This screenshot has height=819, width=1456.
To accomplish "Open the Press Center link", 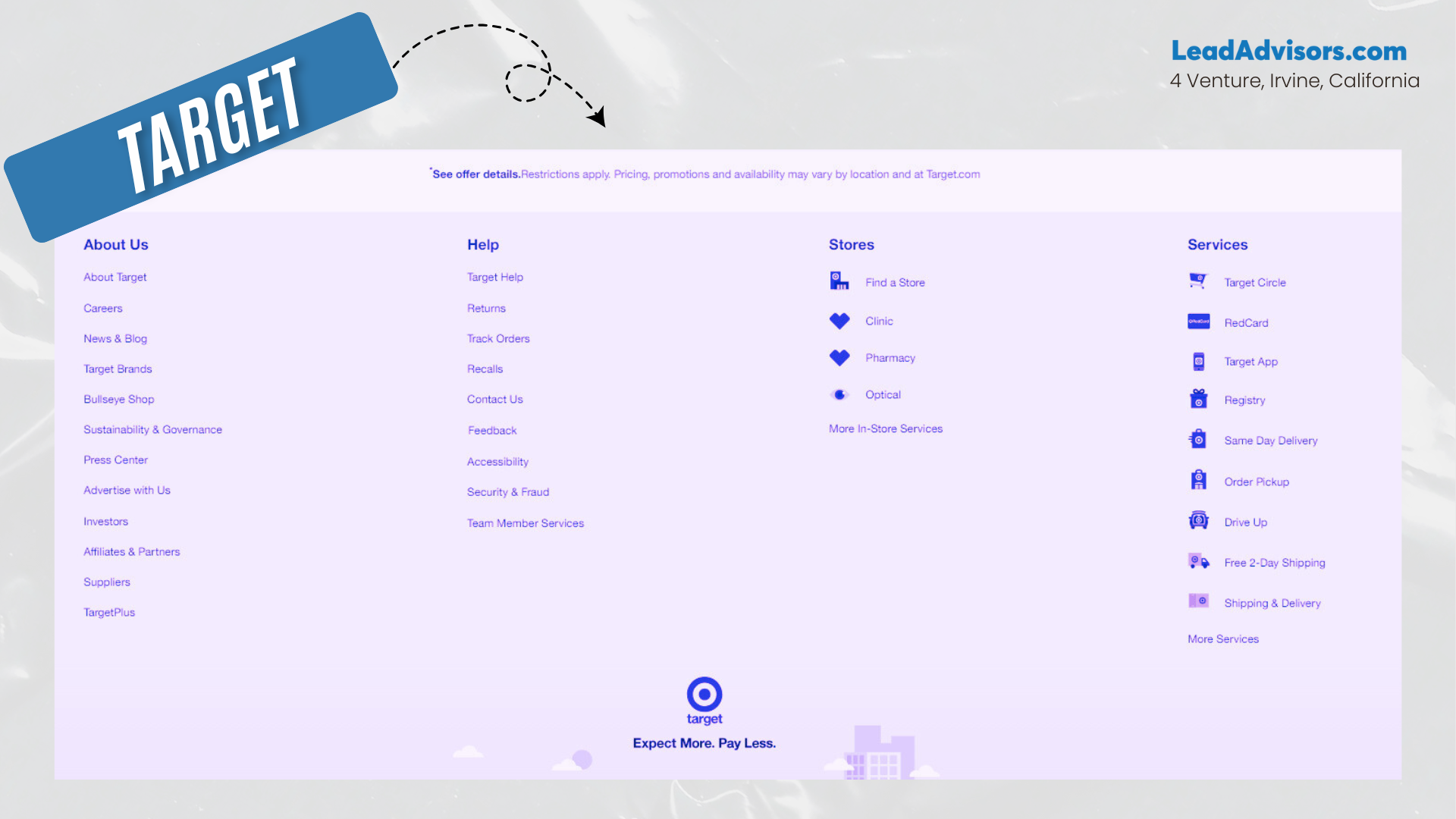I will click(x=116, y=460).
